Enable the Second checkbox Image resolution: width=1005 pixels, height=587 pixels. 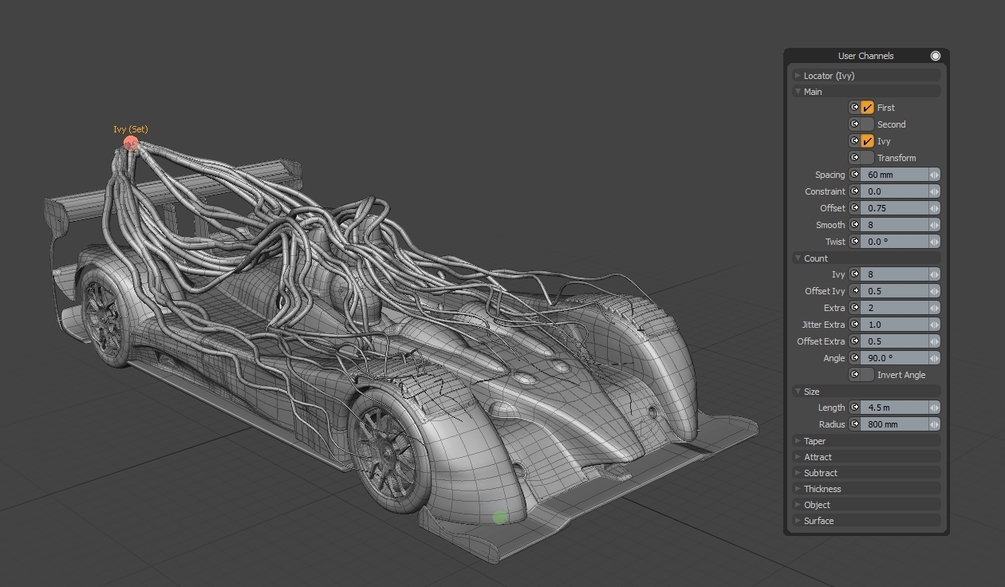[x=867, y=124]
